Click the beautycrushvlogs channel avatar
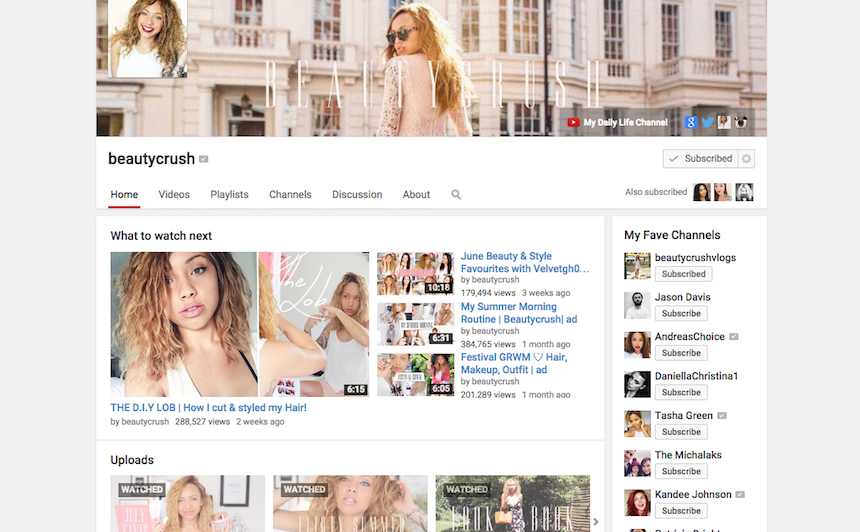 coord(637,266)
